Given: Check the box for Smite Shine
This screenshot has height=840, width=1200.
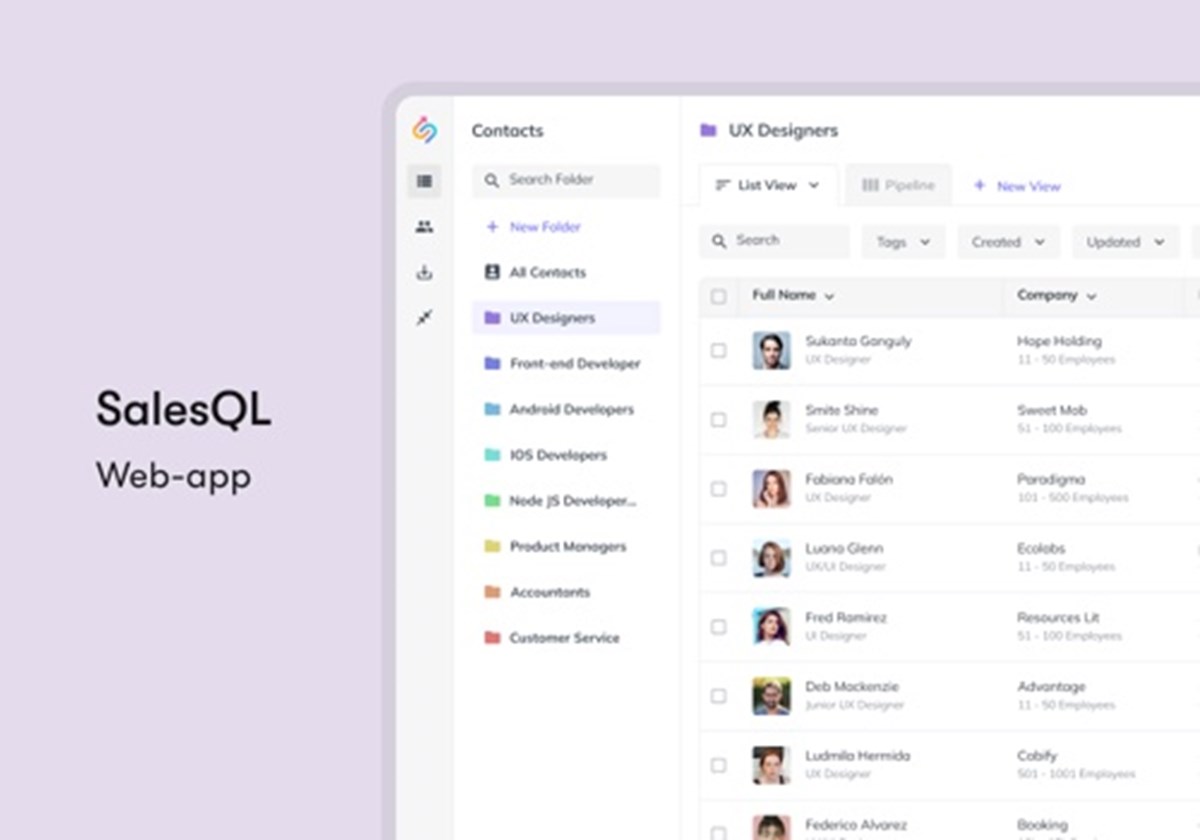Looking at the screenshot, I should tap(718, 420).
